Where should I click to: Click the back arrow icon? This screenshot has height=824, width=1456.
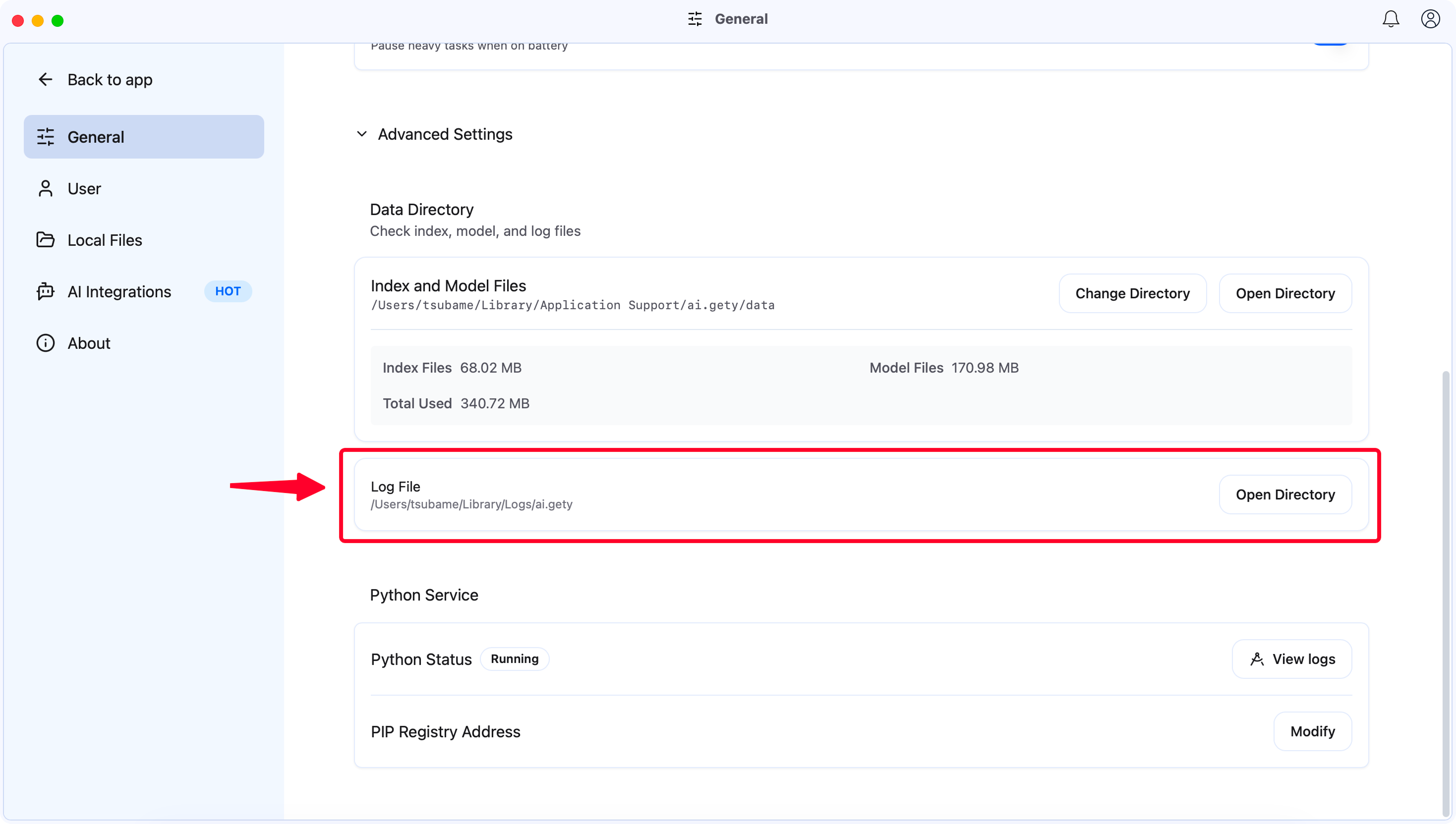pyautogui.click(x=45, y=79)
